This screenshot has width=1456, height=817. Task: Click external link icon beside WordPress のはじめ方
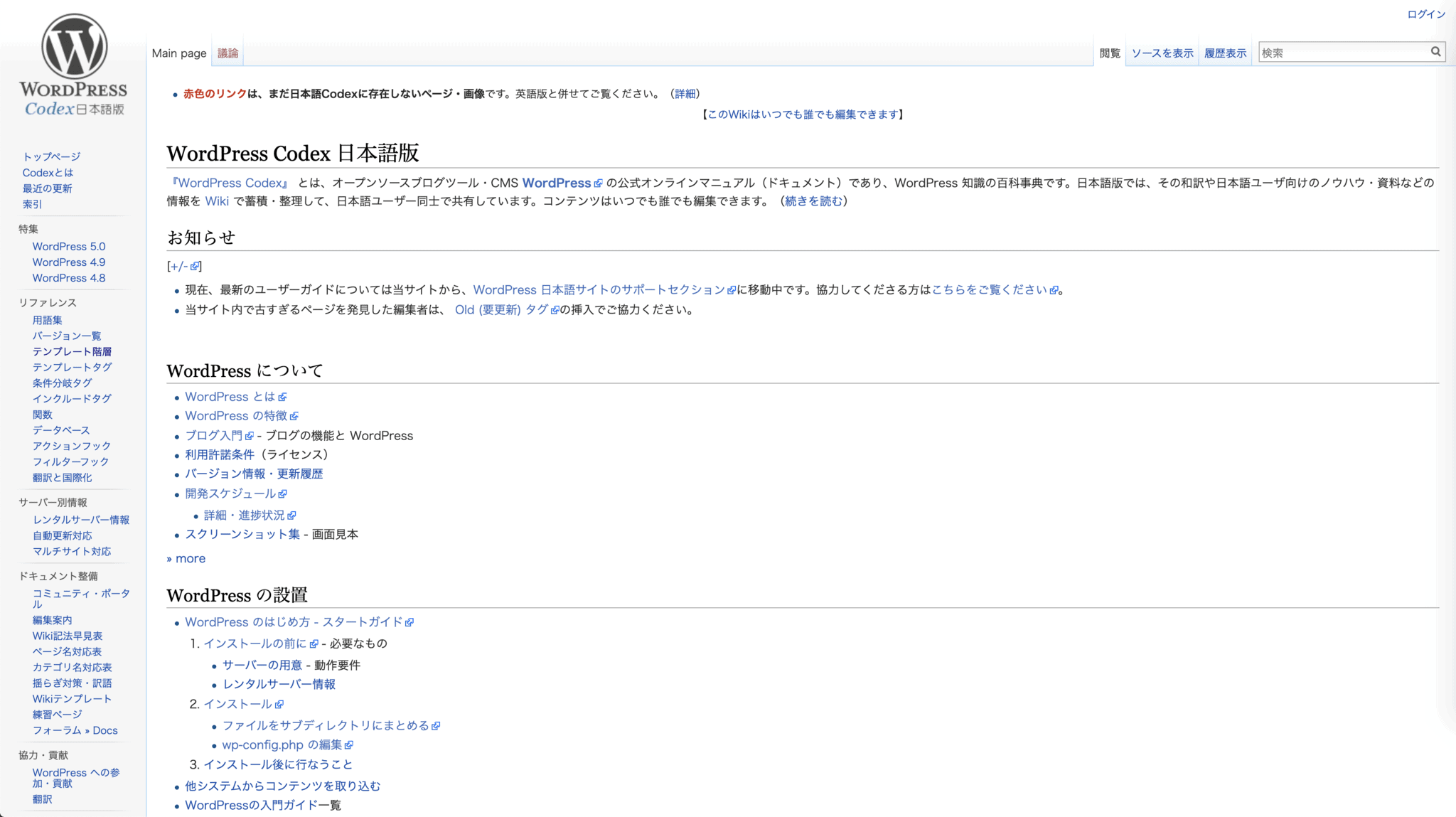coord(410,621)
